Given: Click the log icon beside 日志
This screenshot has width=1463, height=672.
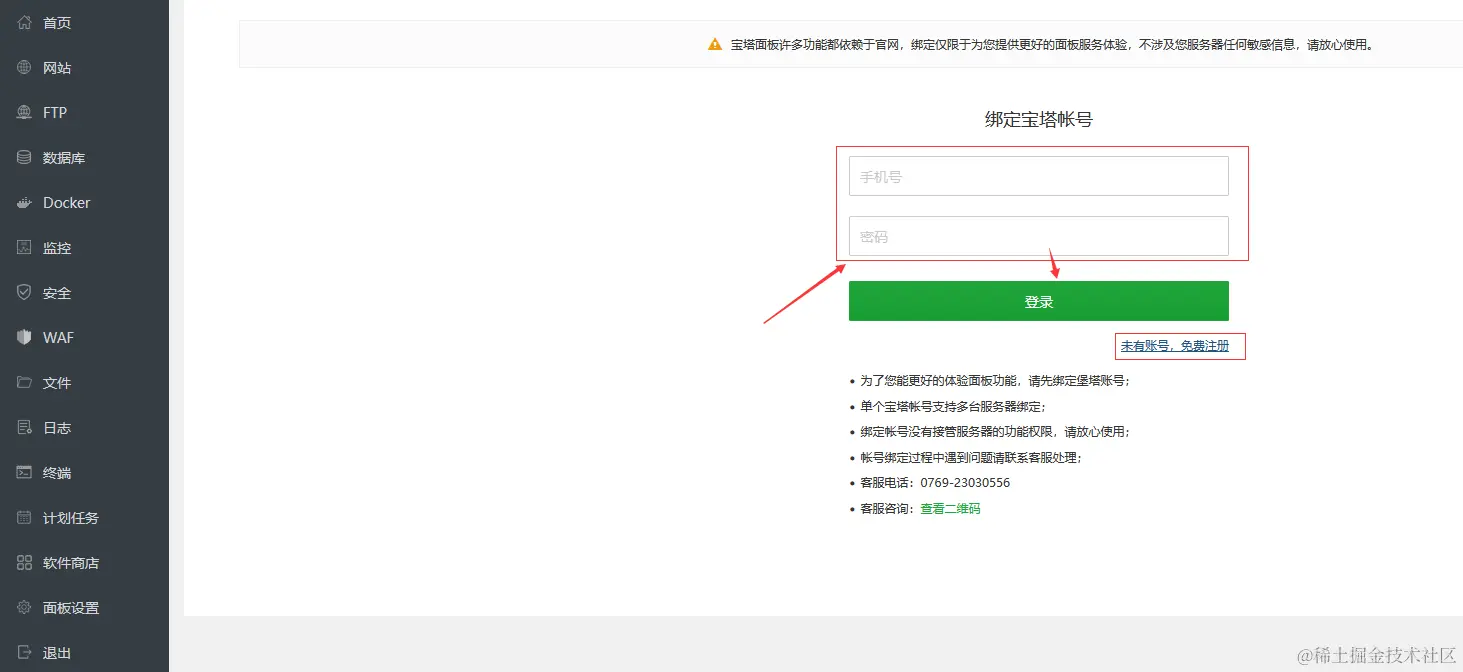Looking at the screenshot, I should coord(25,427).
